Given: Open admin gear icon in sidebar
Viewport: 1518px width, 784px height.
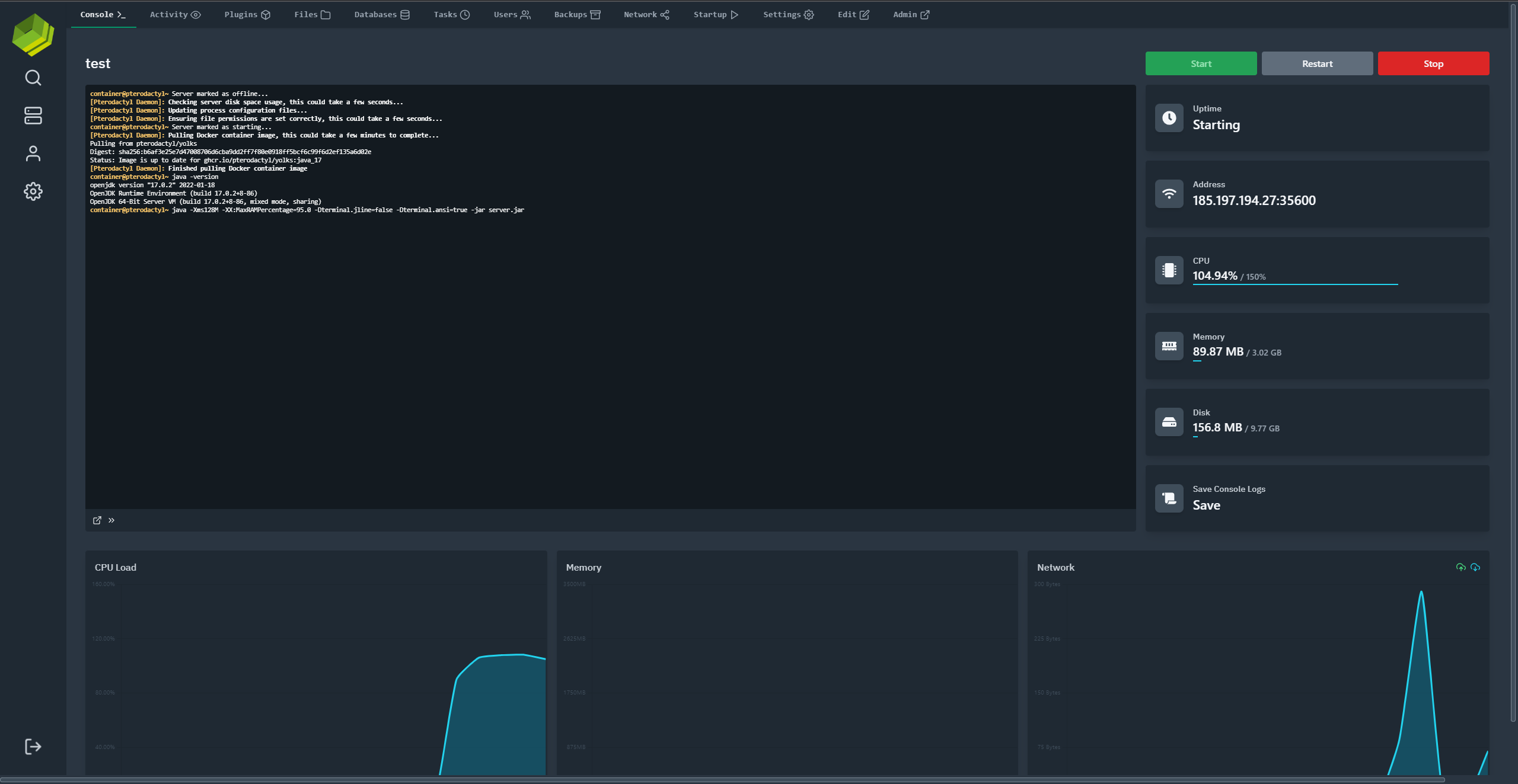Looking at the screenshot, I should [x=33, y=191].
